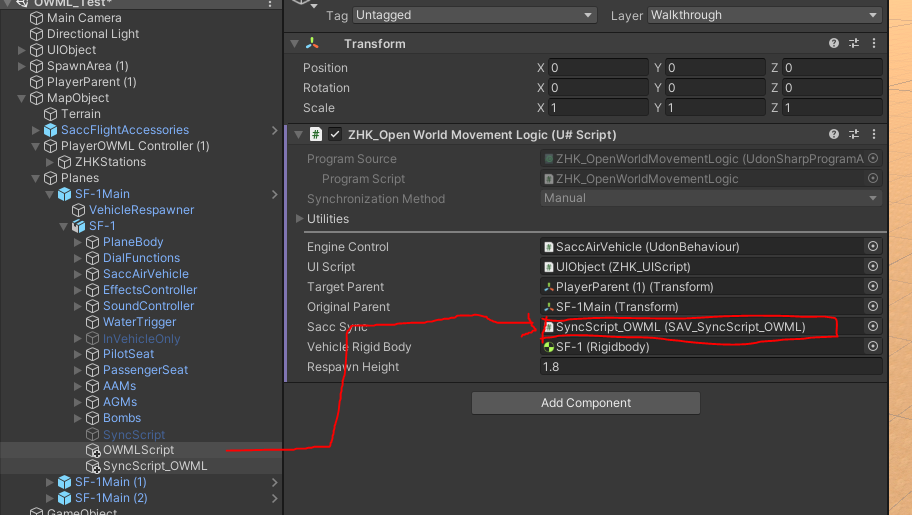
Task: Click Respawn Height value field
Action: click(711, 367)
